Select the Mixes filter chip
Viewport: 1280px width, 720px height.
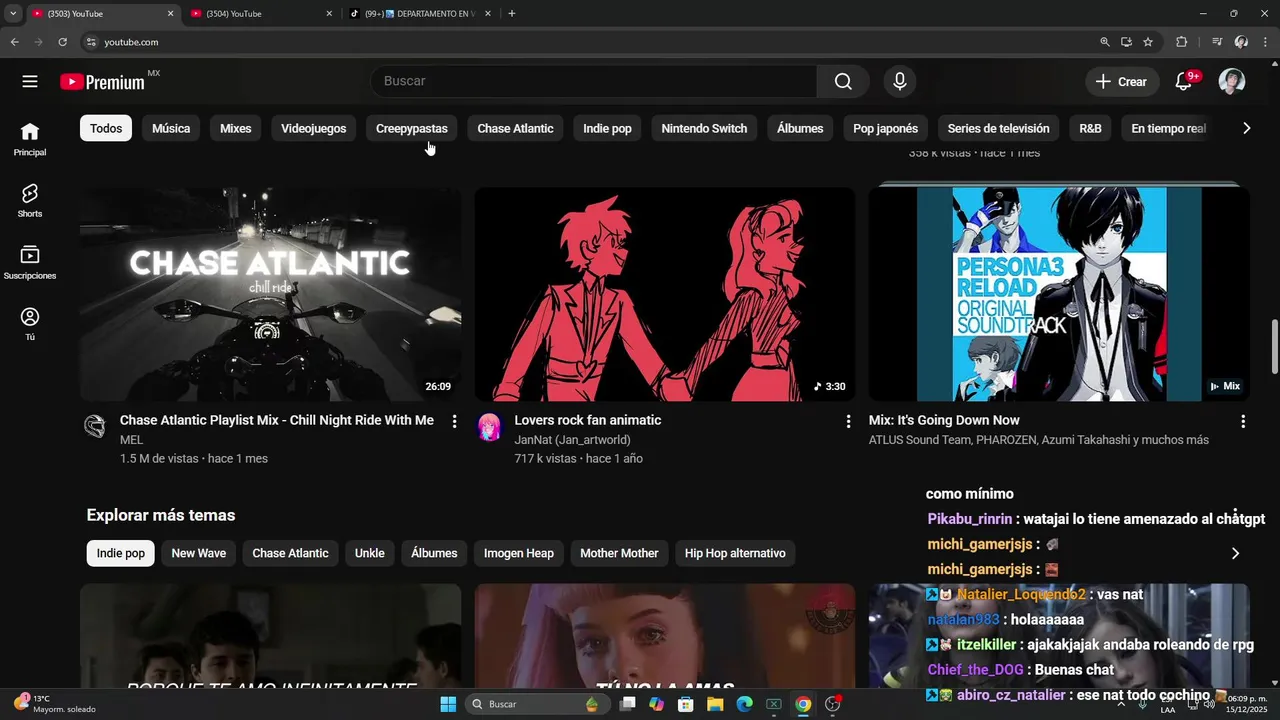click(236, 128)
